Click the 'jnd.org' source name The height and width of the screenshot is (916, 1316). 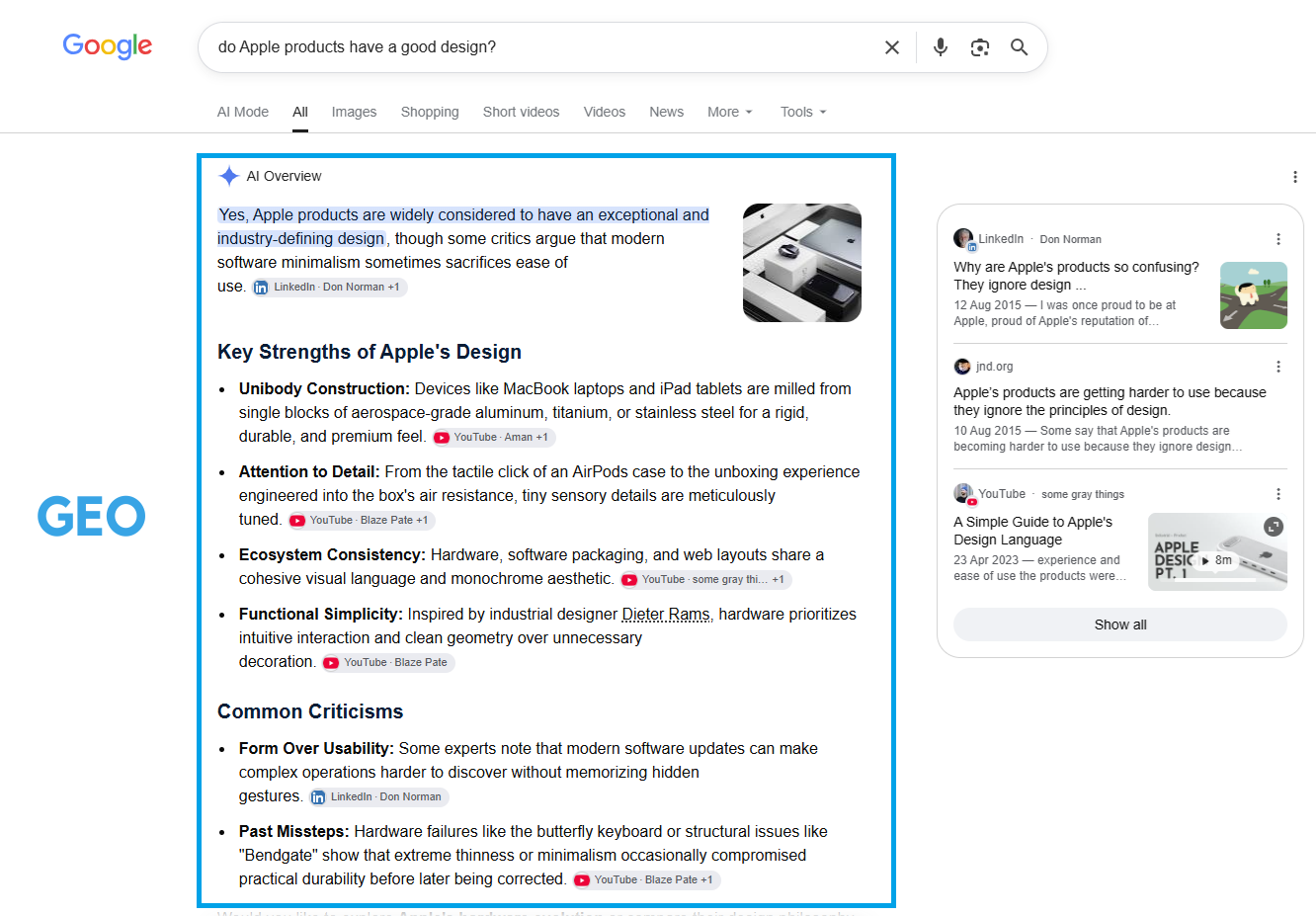[x=995, y=367]
